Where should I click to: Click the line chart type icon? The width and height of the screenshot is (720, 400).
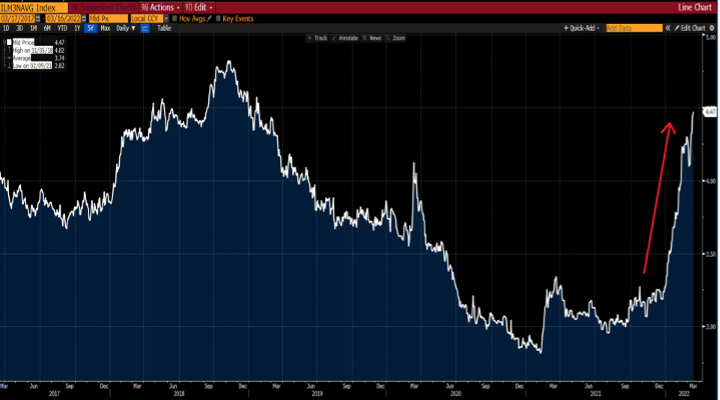tap(145, 28)
